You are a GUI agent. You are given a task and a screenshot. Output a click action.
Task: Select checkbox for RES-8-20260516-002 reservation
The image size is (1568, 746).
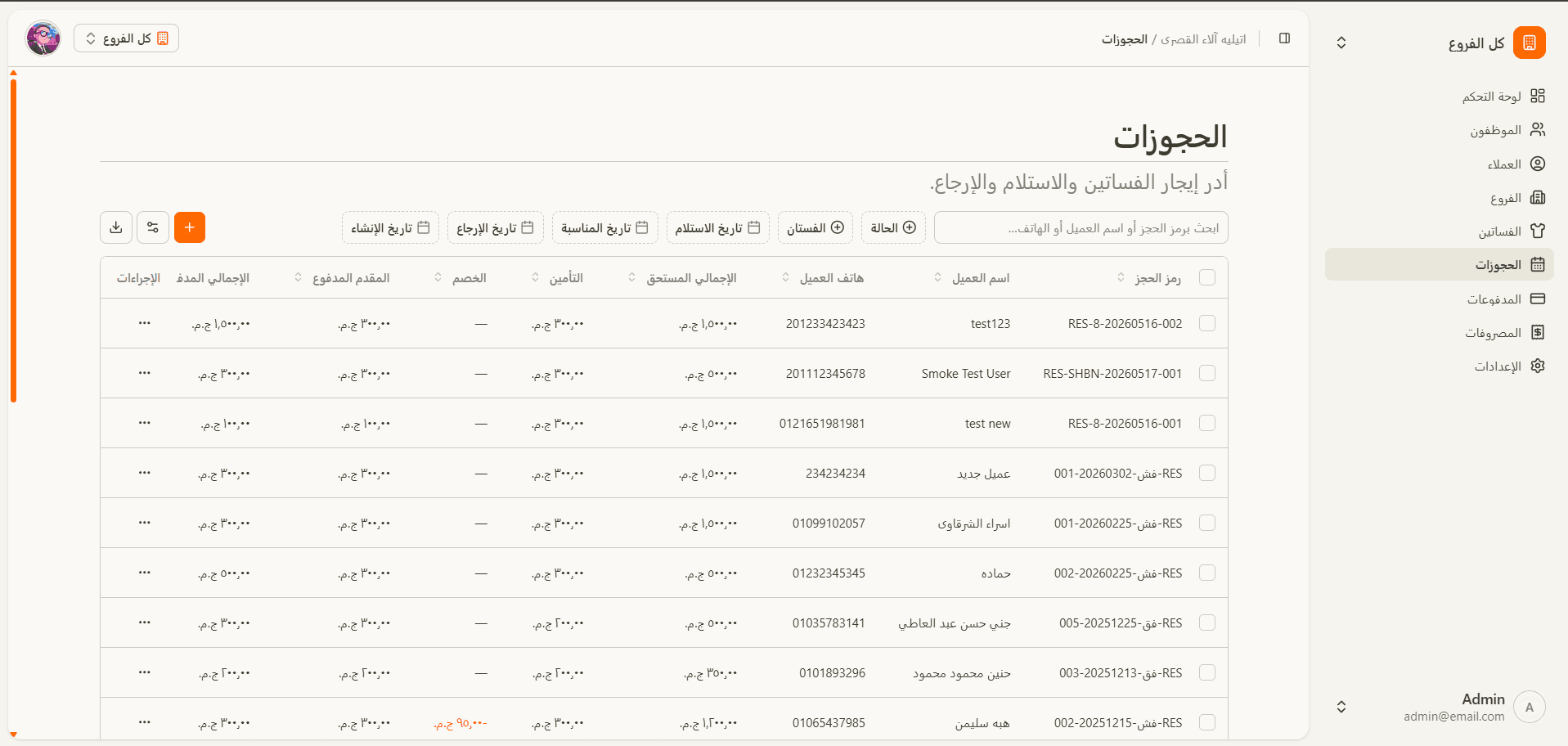[x=1206, y=323]
